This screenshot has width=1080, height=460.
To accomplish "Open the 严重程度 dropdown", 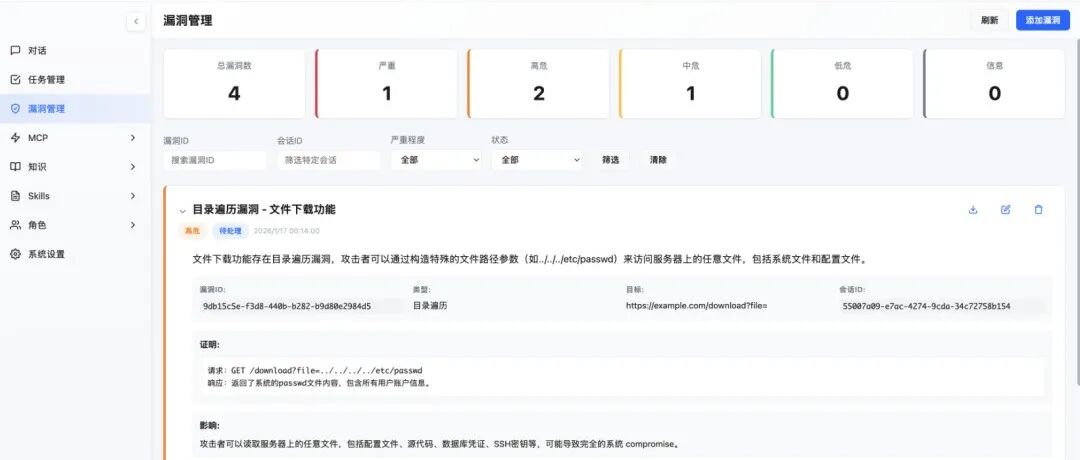I will (435, 160).
